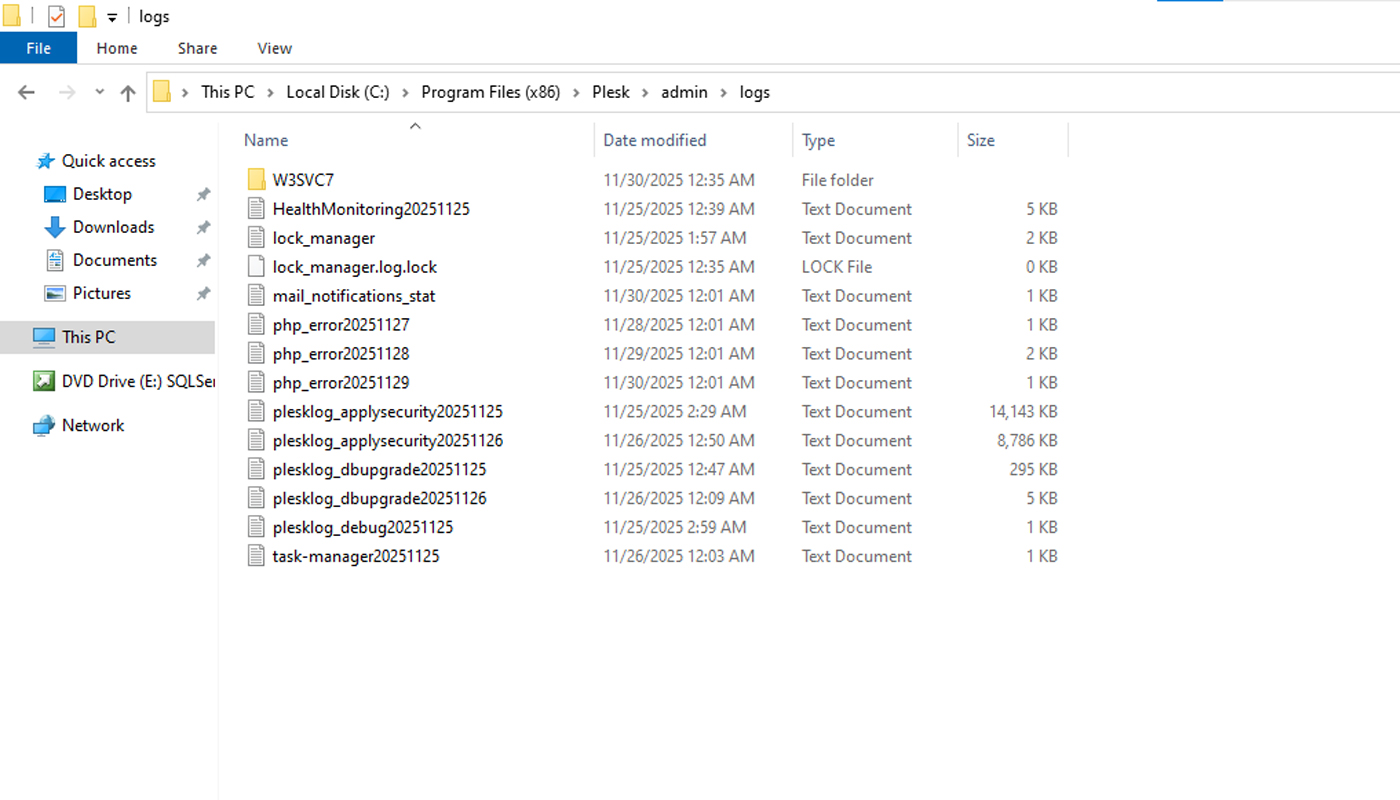Click the Up one level arrow
This screenshot has height=800, width=1400.
coord(128,93)
